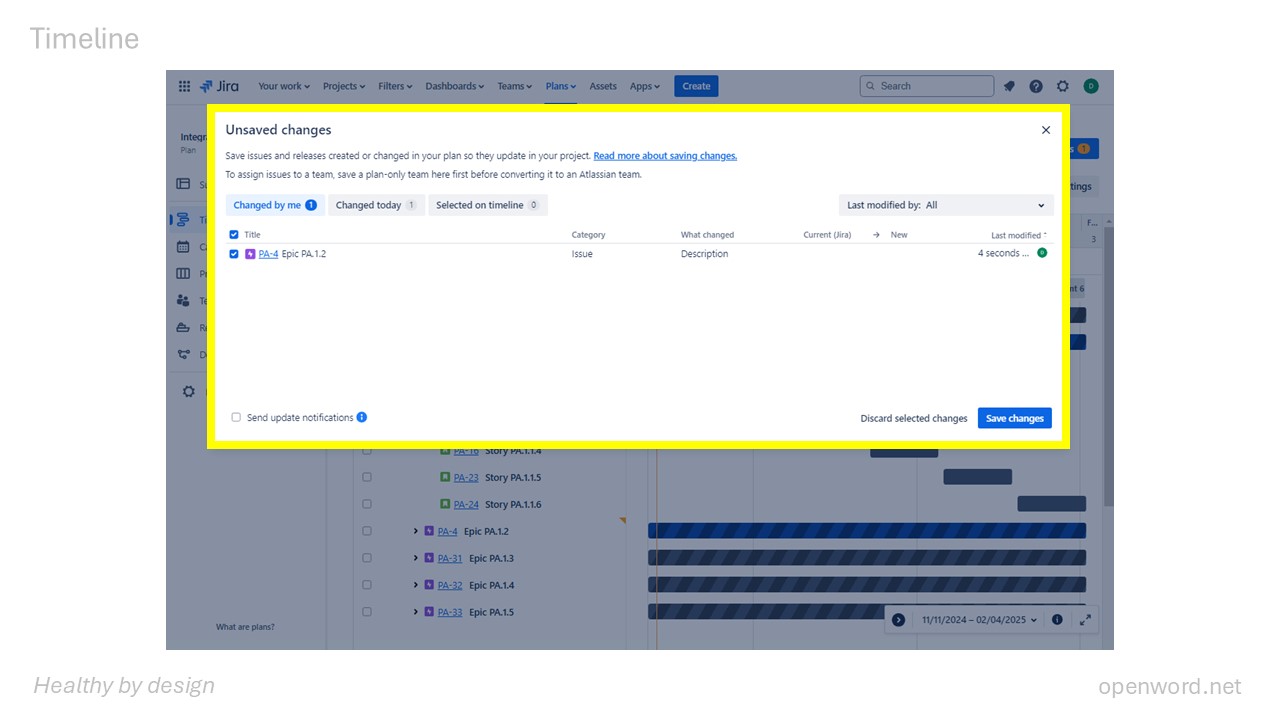
Task: Click Discard selected changes
Action: (x=914, y=418)
